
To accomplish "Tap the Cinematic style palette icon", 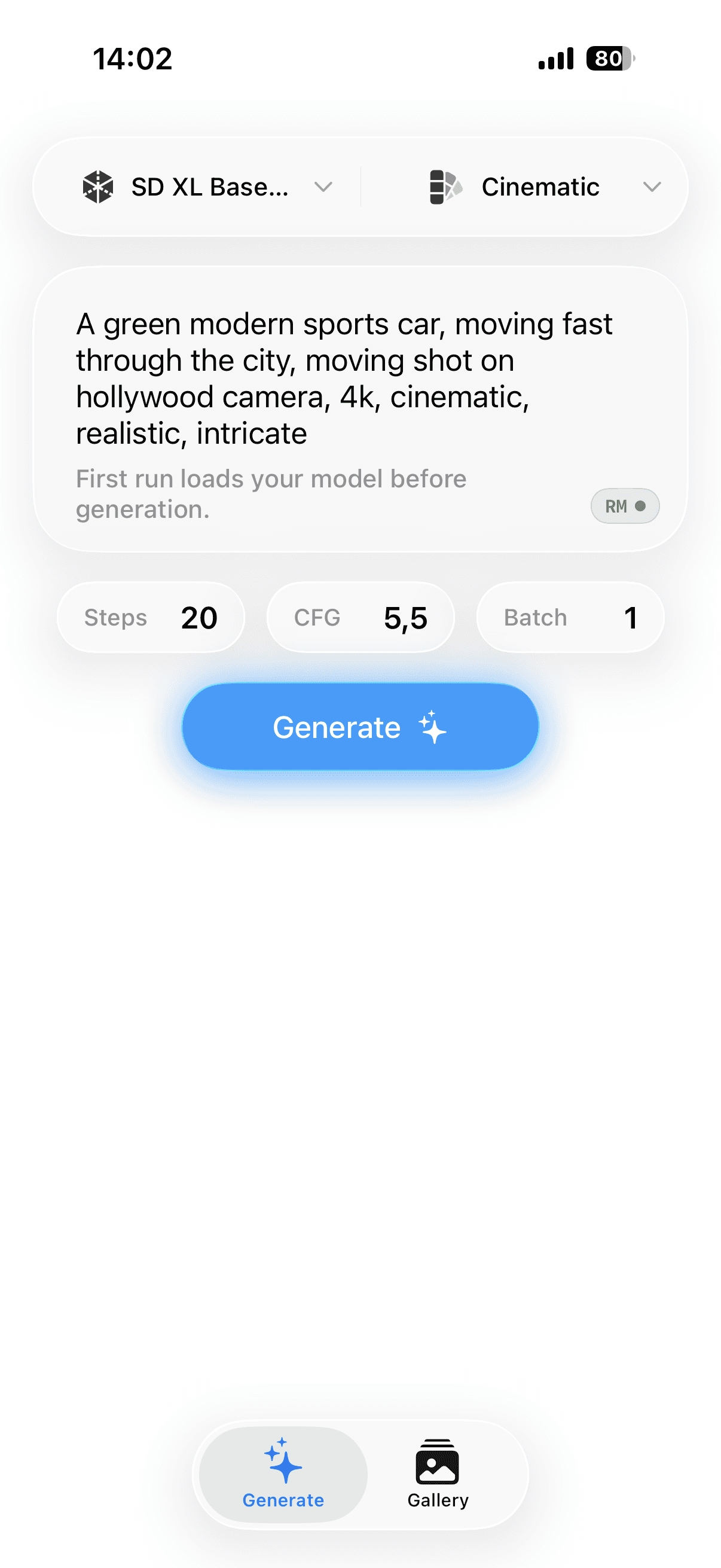I will point(445,187).
